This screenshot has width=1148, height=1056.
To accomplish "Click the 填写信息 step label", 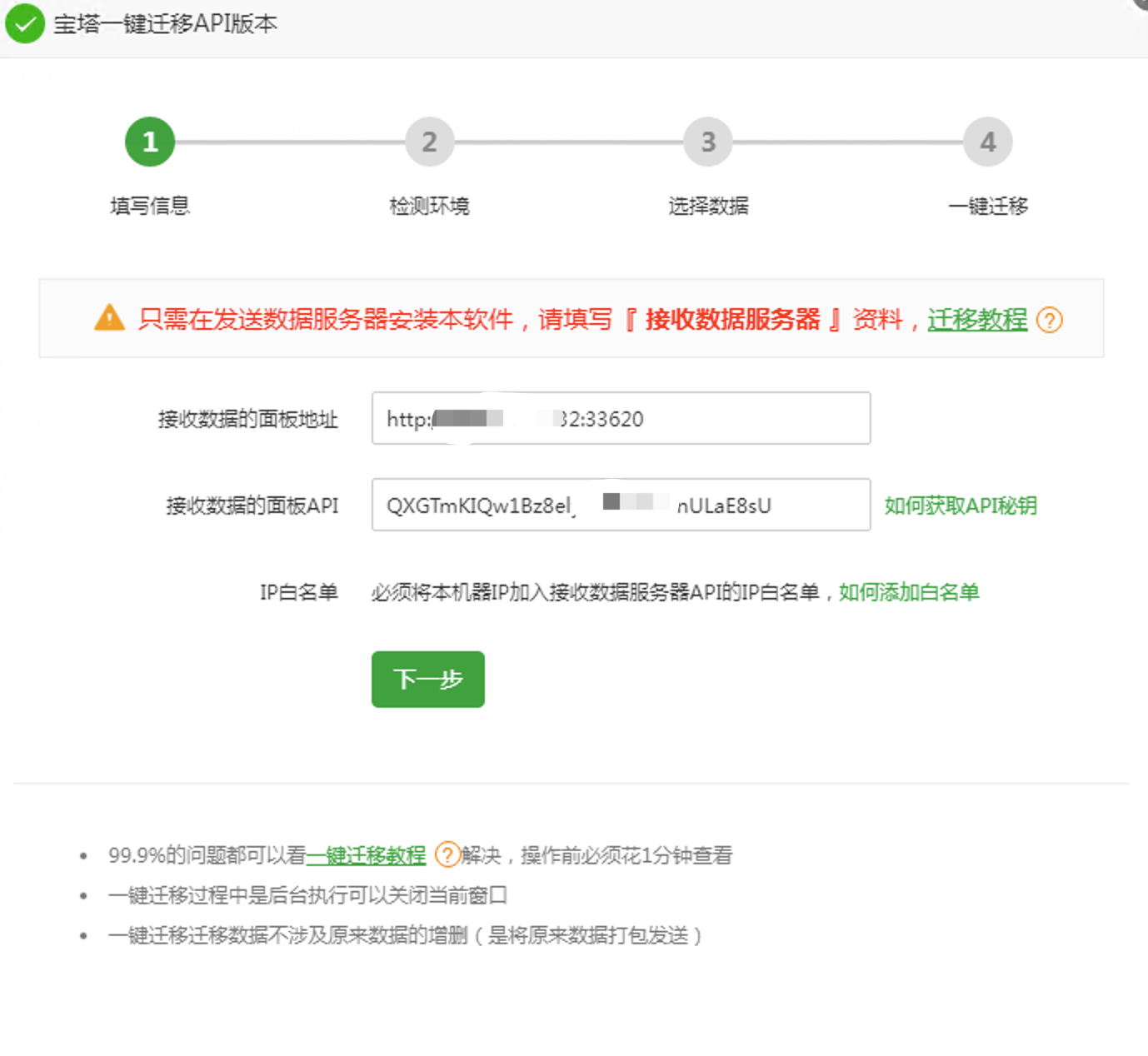I will tap(150, 206).
